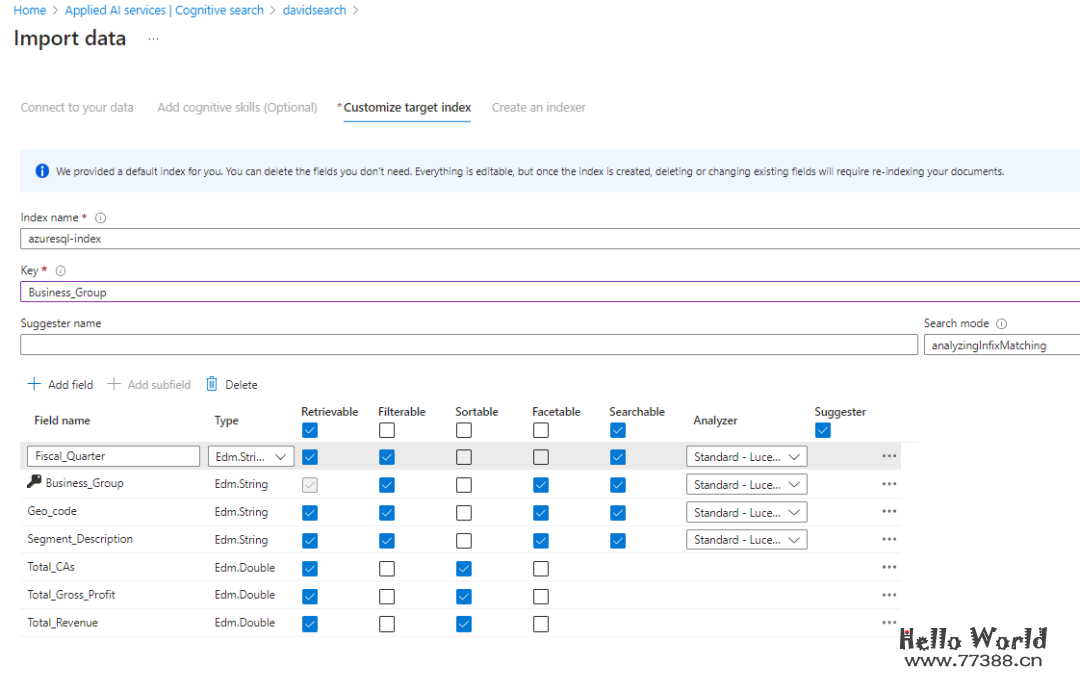This screenshot has height=691, width=1080.
Task: Open the Type dropdown for Fiscal_Quarter
Action: tap(251, 457)
